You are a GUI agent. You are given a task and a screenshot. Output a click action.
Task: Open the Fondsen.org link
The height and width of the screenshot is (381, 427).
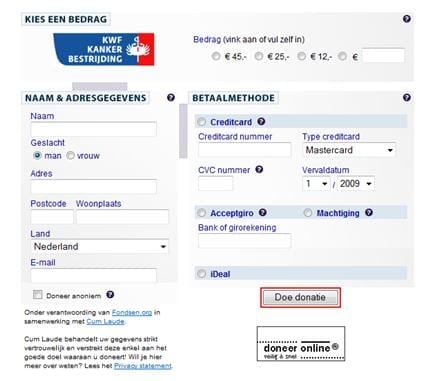click(132, 313)
